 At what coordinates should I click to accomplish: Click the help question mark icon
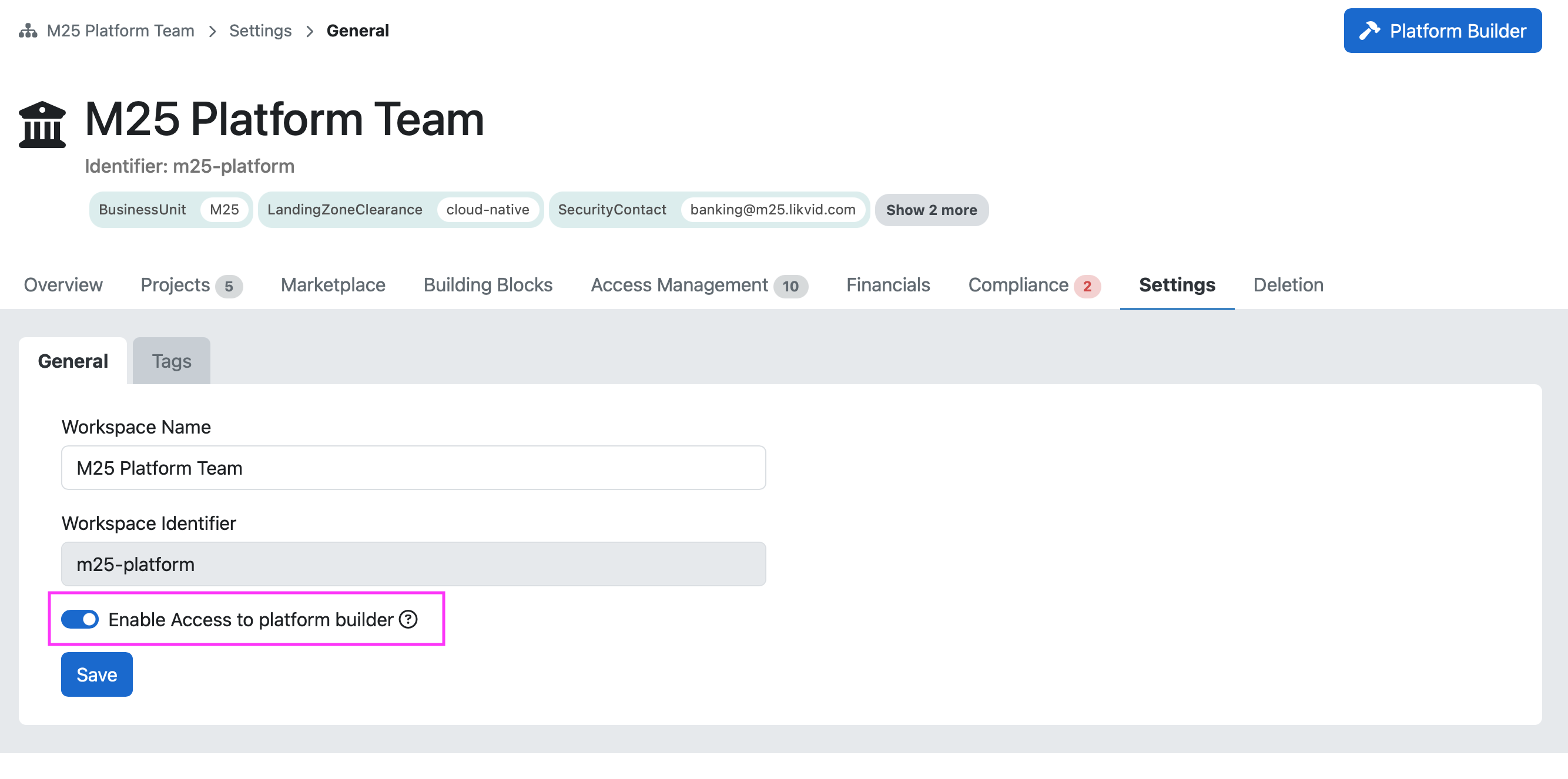pos(408,619)
